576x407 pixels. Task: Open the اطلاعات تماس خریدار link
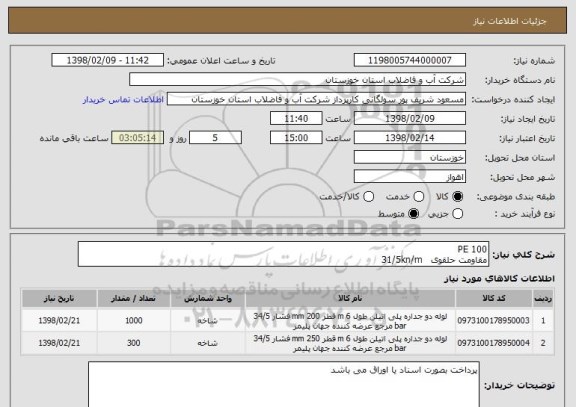pos(123,100)
